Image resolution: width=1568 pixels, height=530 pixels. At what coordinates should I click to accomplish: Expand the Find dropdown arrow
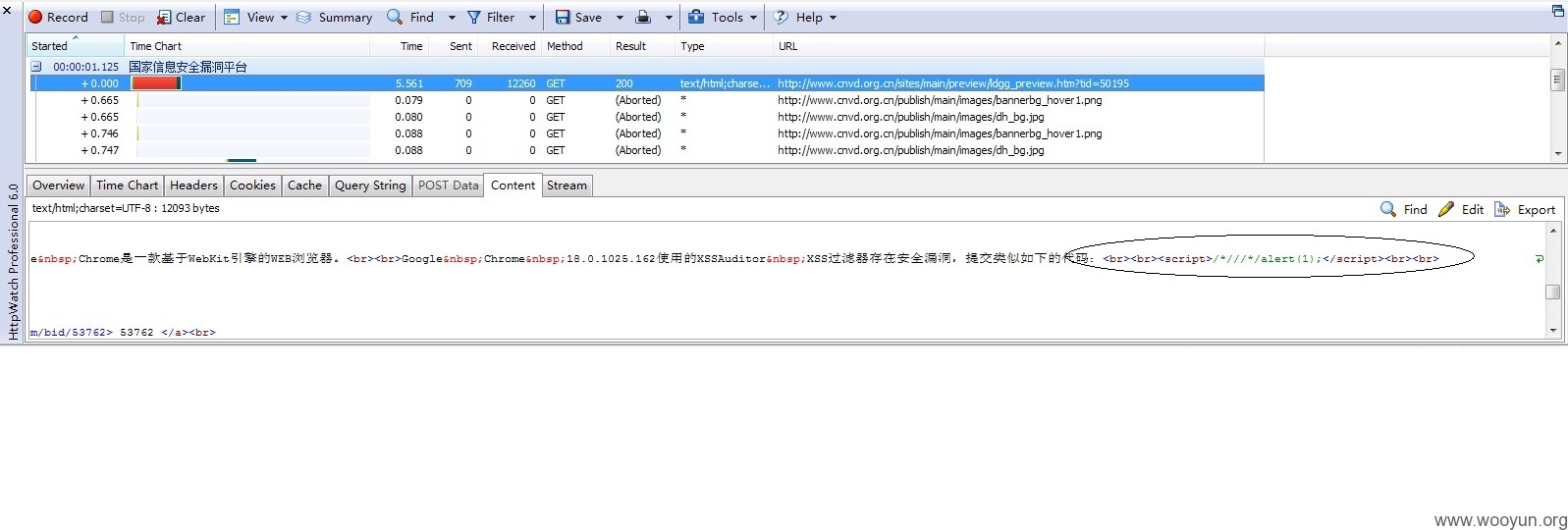pos(452,18)
